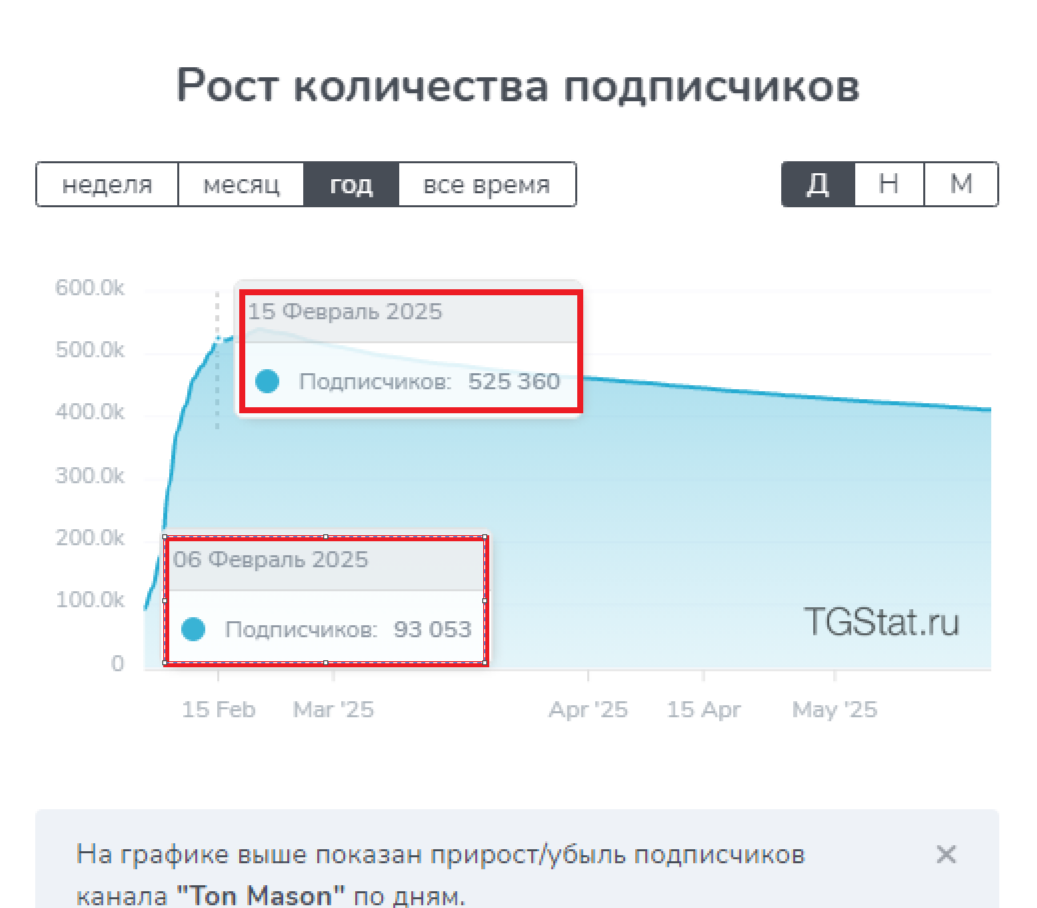Click the Apr '25 axis label
The image size is (1037, 908).
pos(588,710)
